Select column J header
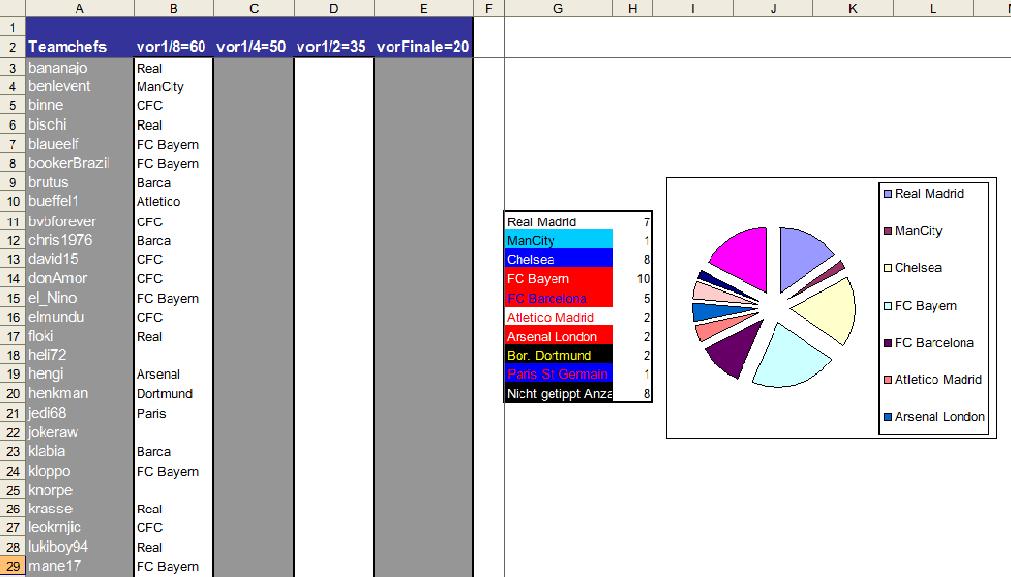The width and height of the screenshot is (1011, 577). [773, 8]
